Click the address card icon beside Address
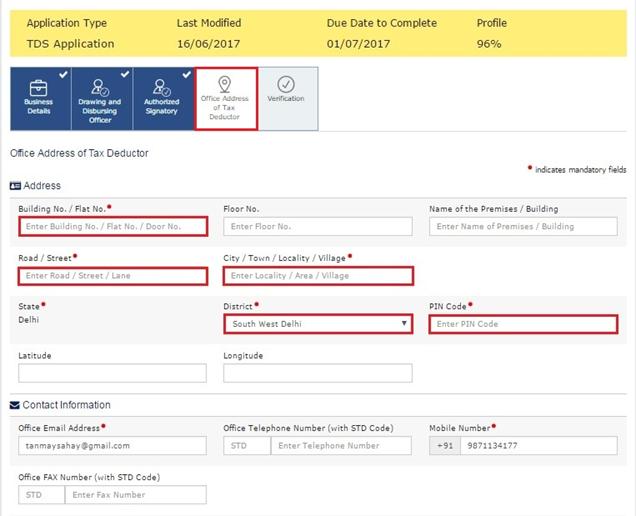636x516 pixels. click(15, 186)
